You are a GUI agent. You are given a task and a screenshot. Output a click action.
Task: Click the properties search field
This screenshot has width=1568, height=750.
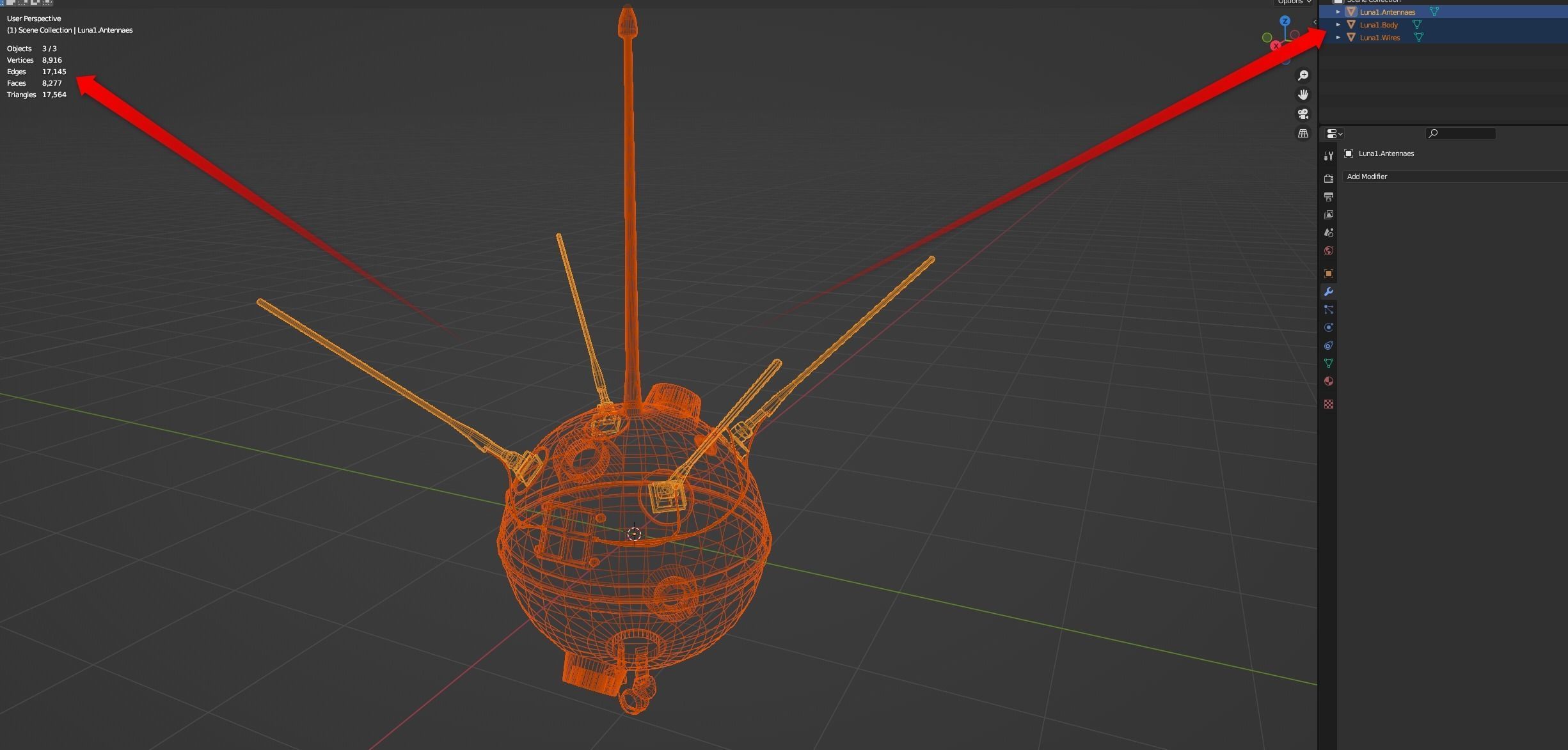1461,134
